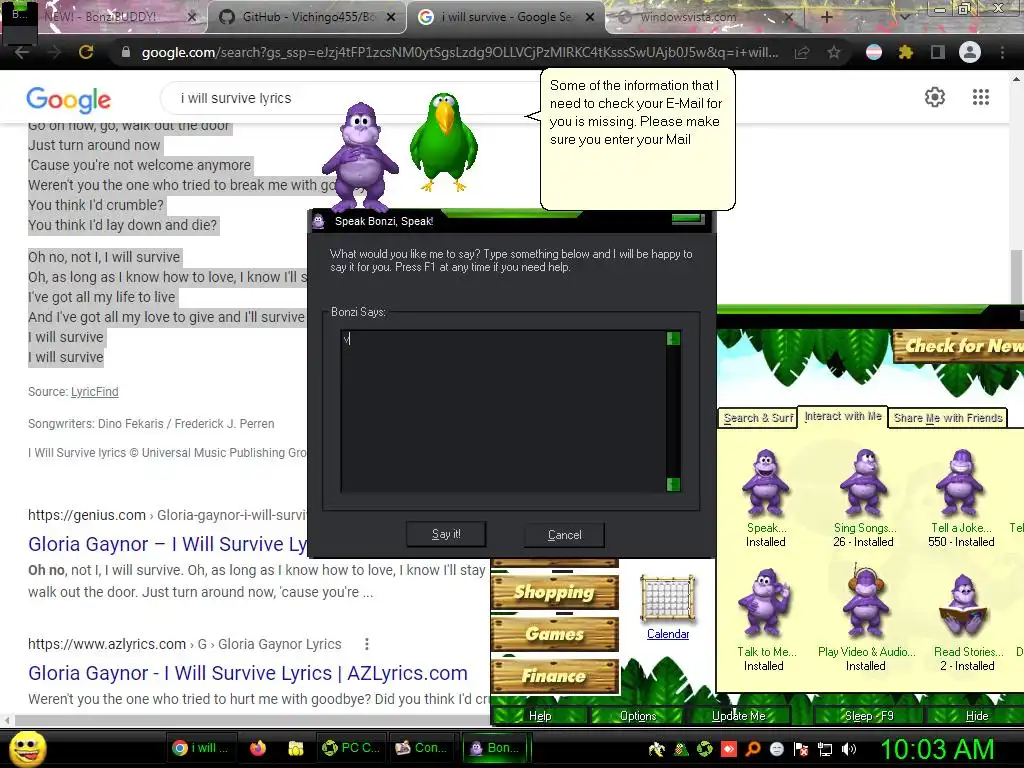Open more options for AZLyrics result
Screen dimensions: 1024x768
(x=367, y=644)
